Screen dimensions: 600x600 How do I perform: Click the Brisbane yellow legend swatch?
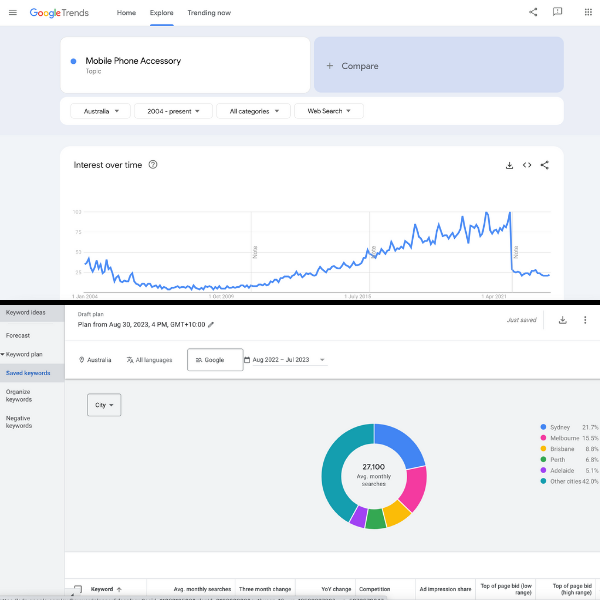(543, 448)
